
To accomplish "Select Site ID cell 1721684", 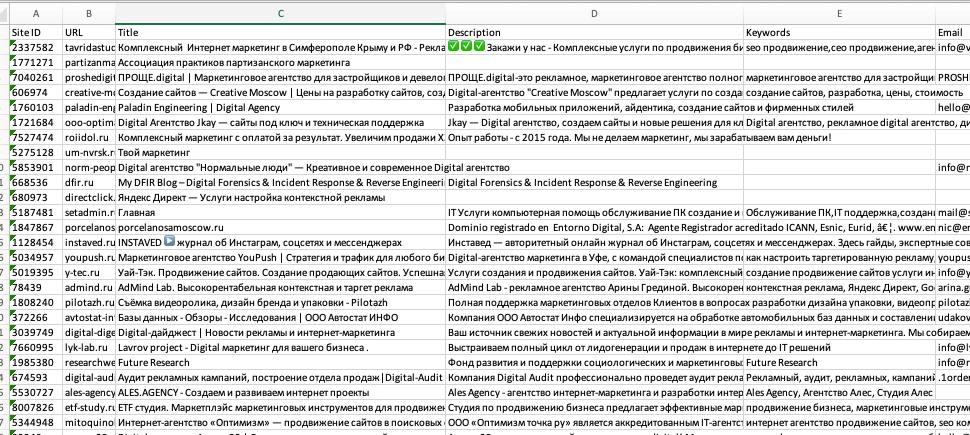I will click(36, 123).
